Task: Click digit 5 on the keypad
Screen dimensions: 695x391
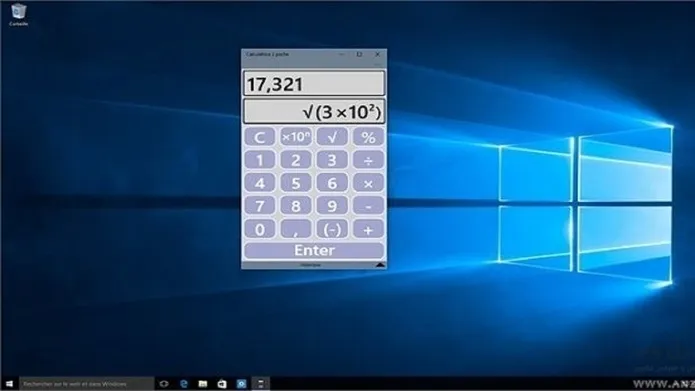Action: click(296, 183)
